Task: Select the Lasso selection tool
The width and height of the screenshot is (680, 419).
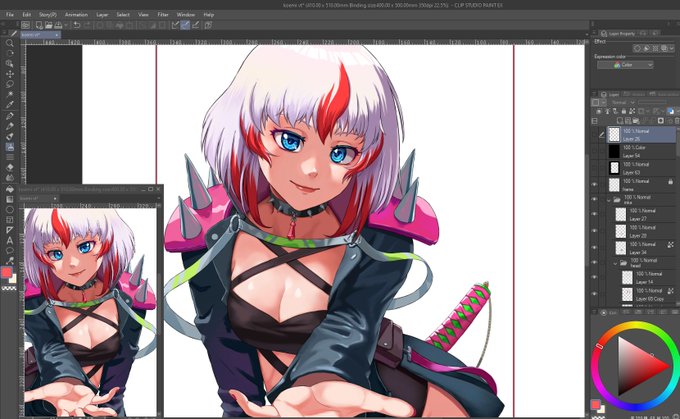Action: (x=10, y=84)
